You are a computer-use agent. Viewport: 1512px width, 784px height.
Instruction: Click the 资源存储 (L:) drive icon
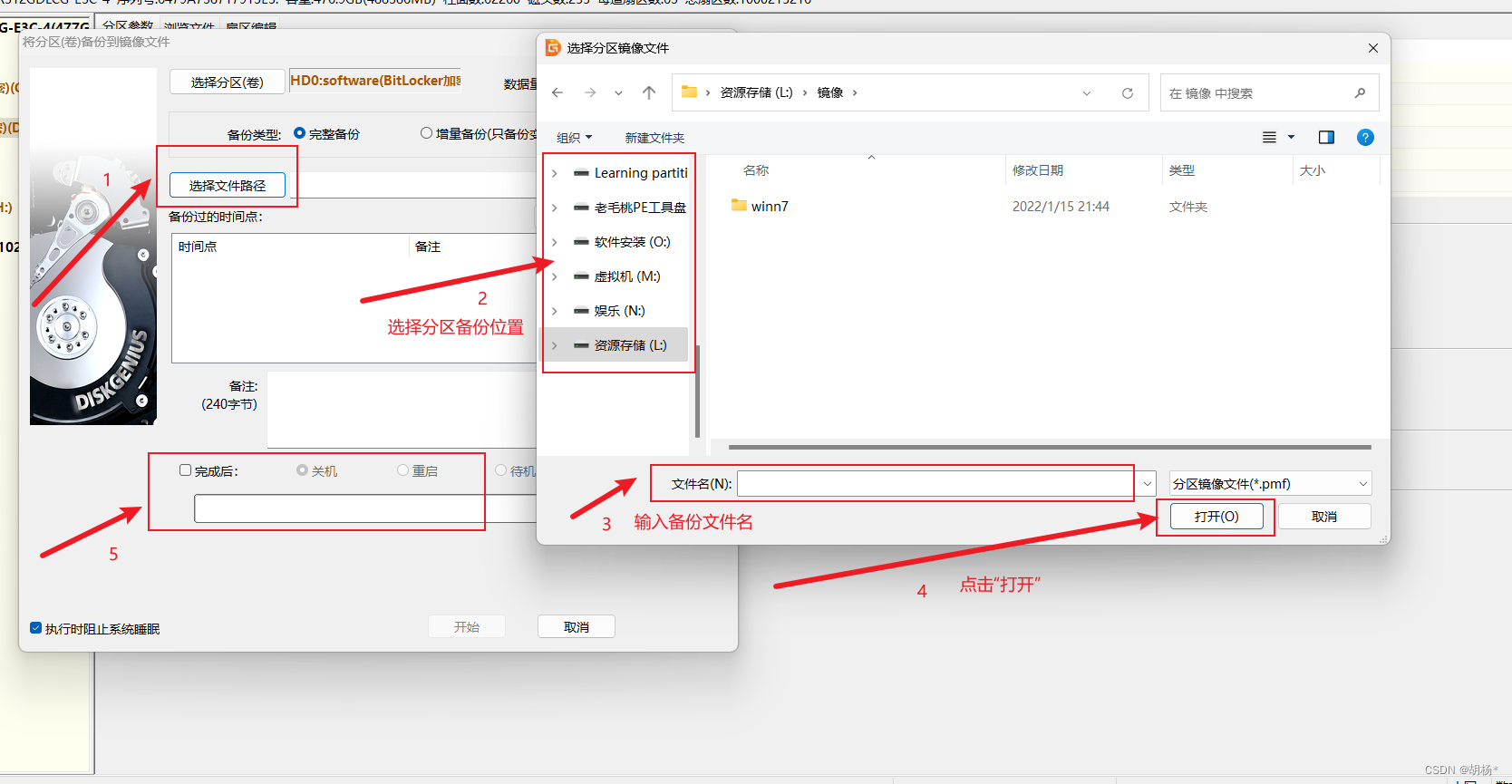[x=581, y=345]
